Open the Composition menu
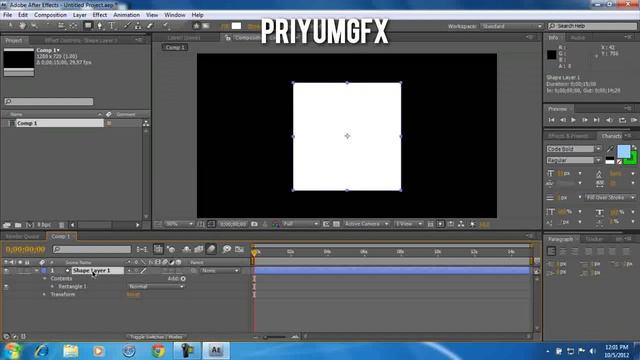 [x=50, y=15]
